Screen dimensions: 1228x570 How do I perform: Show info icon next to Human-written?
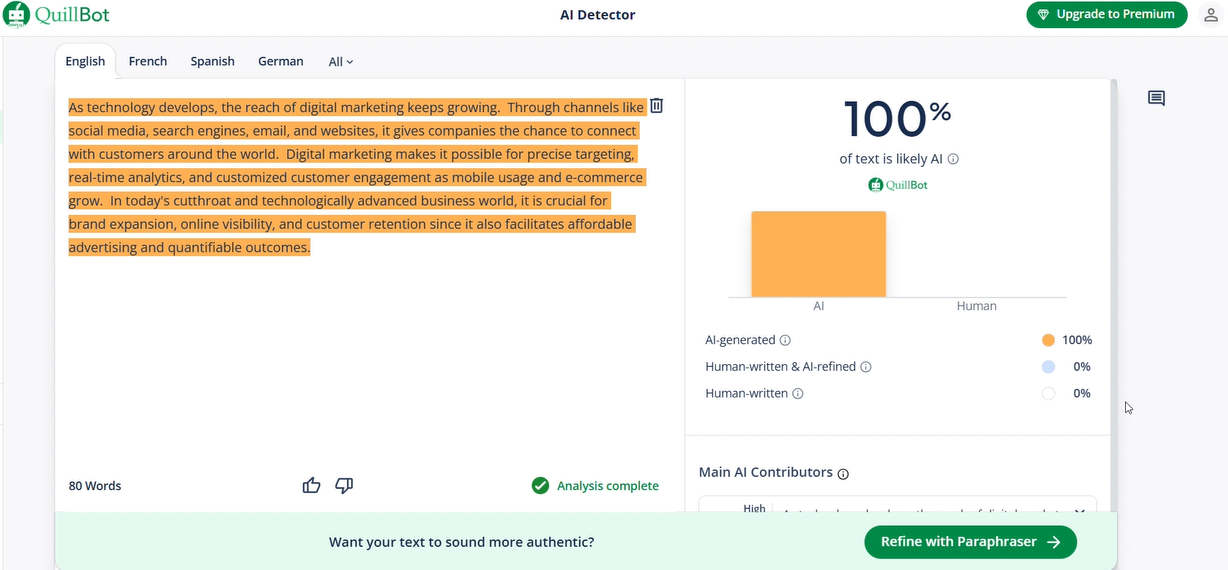[798, 393]
